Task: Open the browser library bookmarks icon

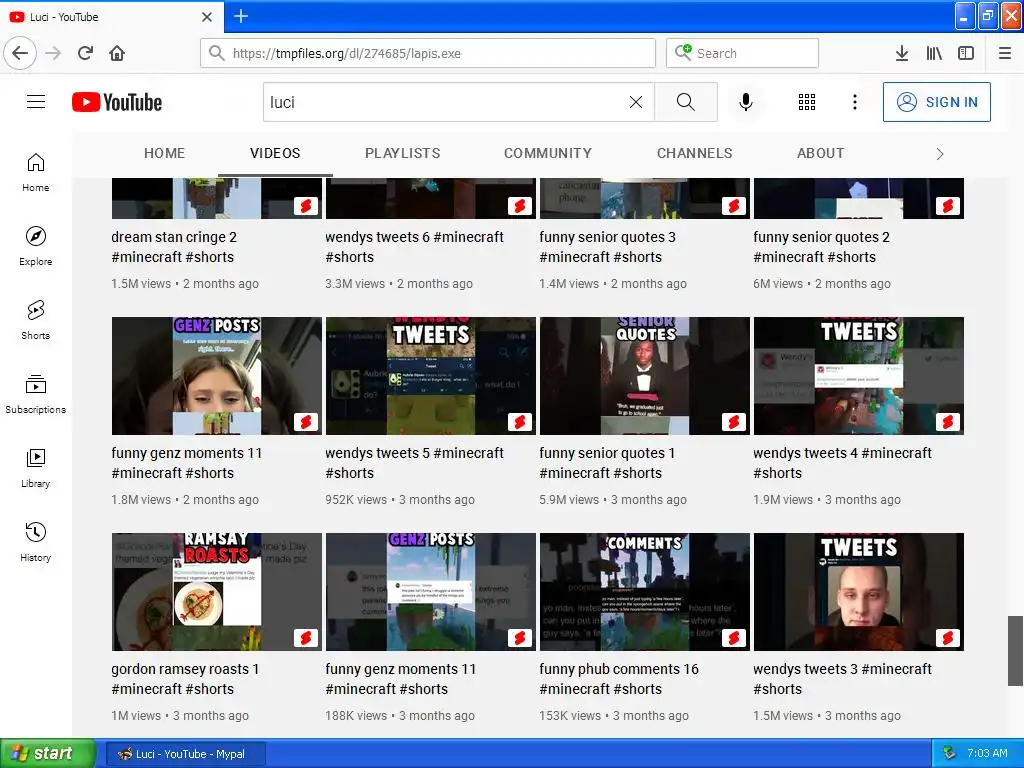Action: click(x=934, y=53)
